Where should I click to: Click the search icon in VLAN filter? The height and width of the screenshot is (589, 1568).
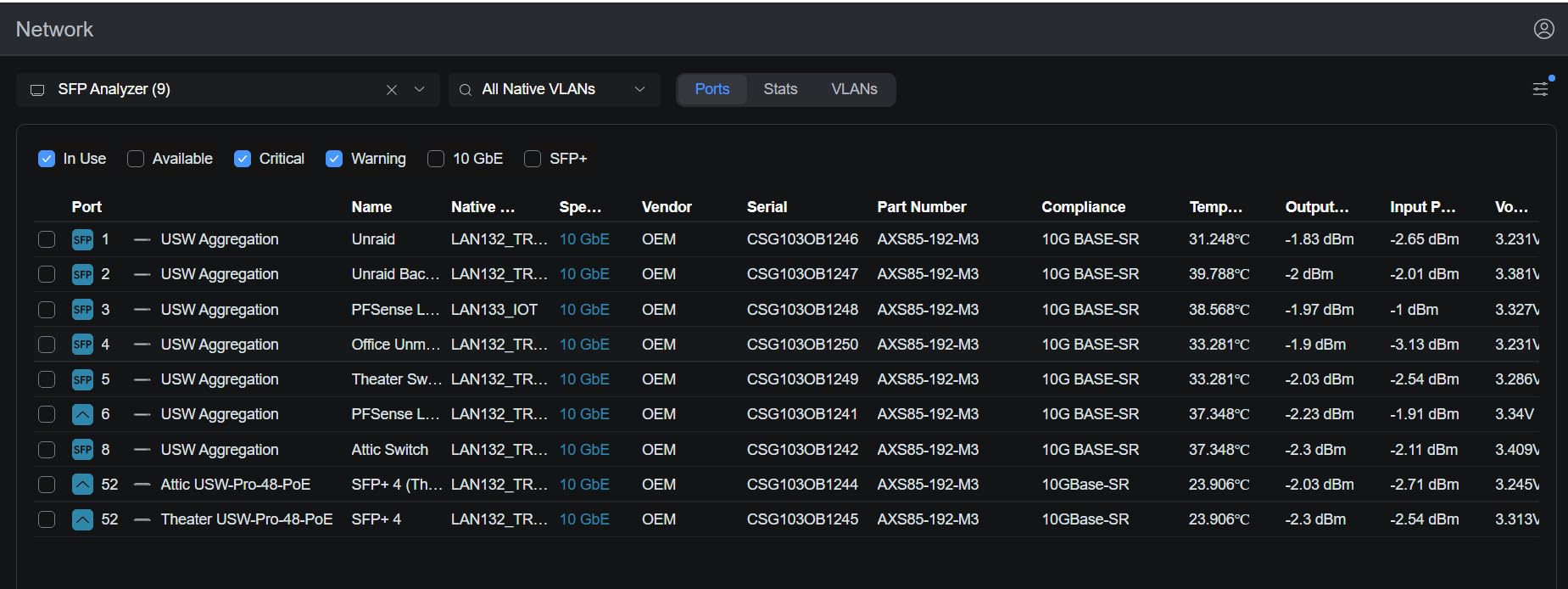click(x=466, y=90)
